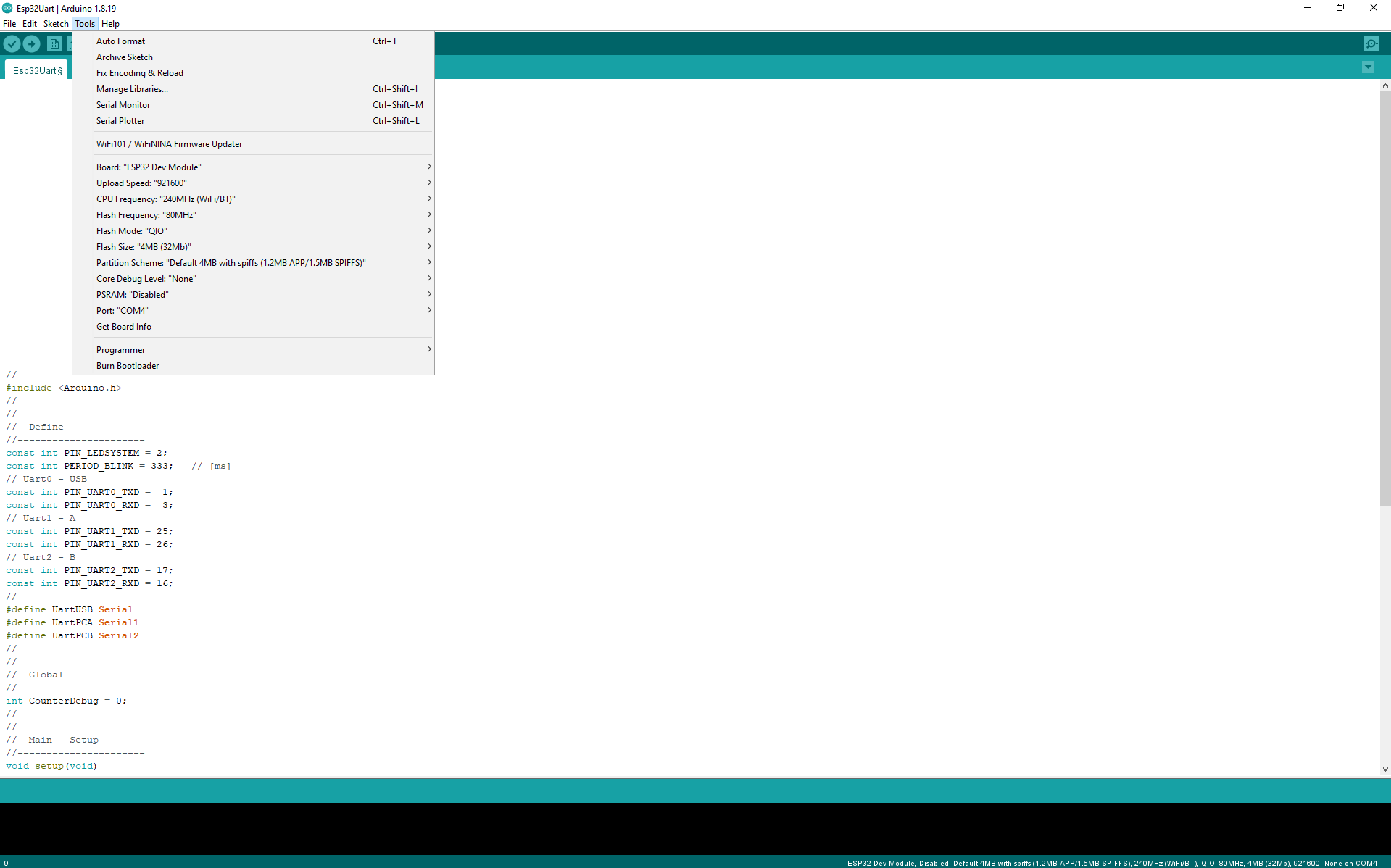Open Manage Libraries...
The height and width of the screenshot is (868, 1391).
pos(253,89)
